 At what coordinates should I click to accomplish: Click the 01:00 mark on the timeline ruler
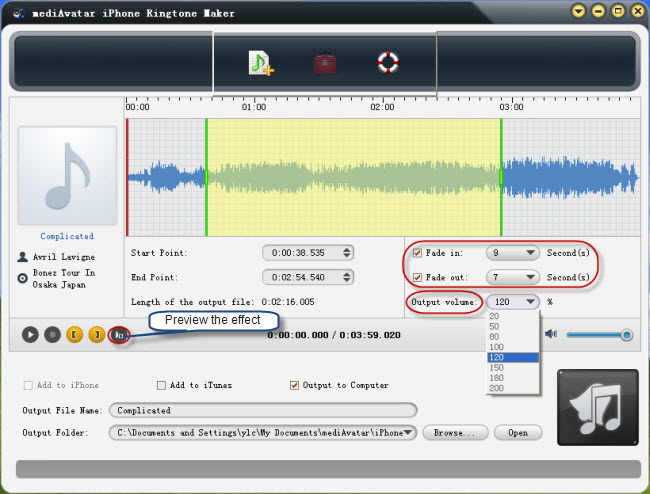tap(254, 107)
